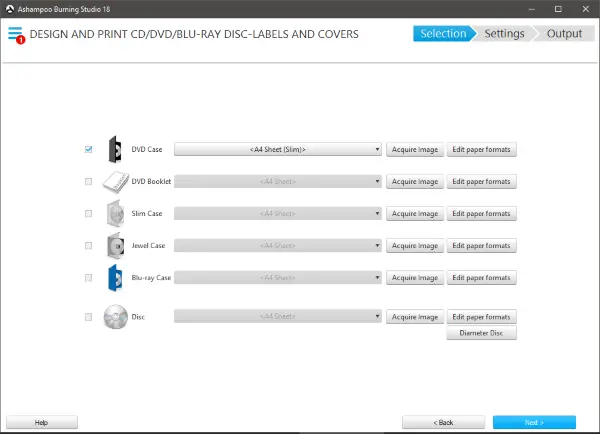Open the DVD Booklet paper format dropdown
Viewport: 600px width, 434px height.
tap(278, 181)
